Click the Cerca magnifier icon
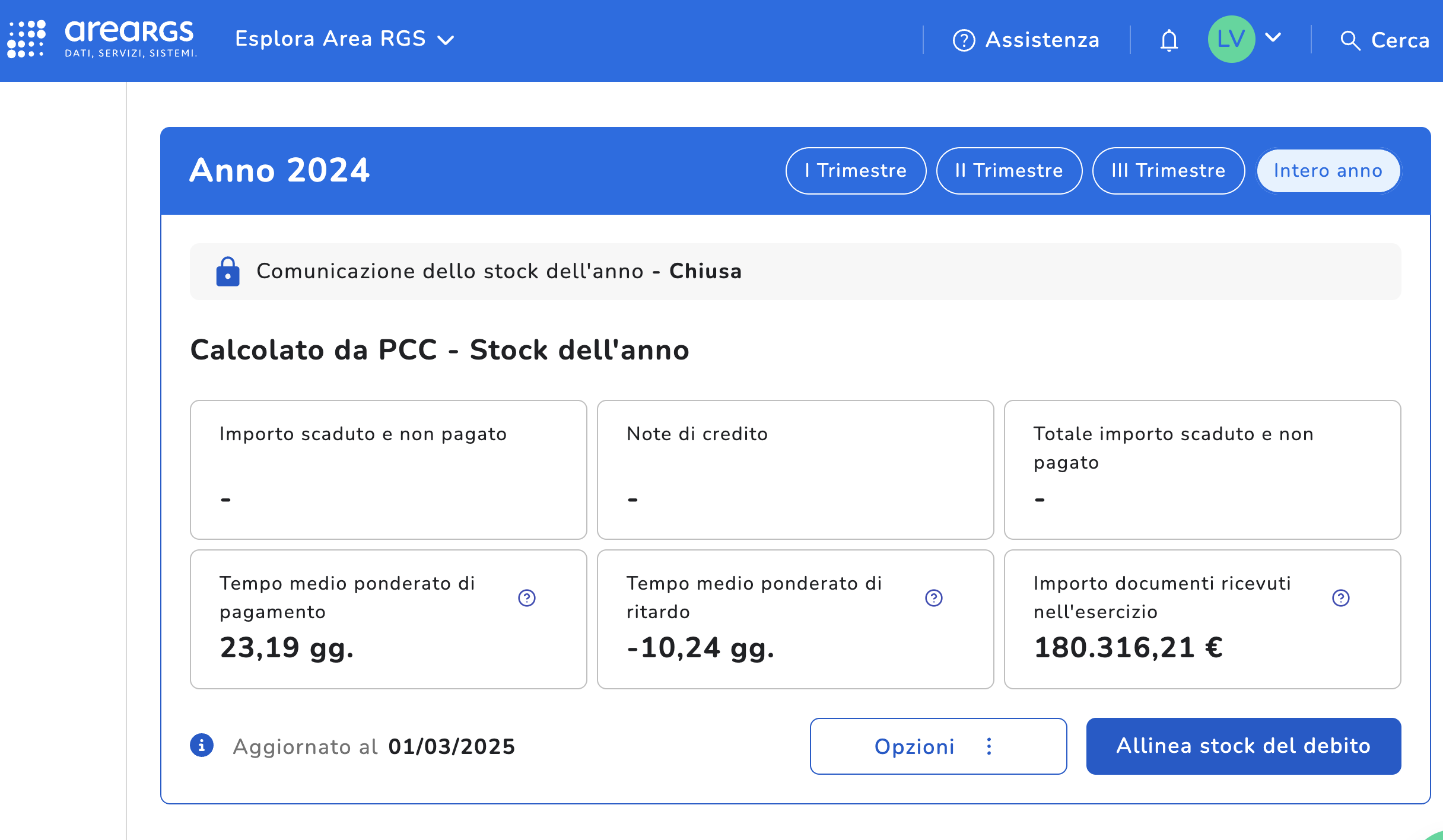The height and width of the screenshot is (840, 1443). [x=1350, y=40]
